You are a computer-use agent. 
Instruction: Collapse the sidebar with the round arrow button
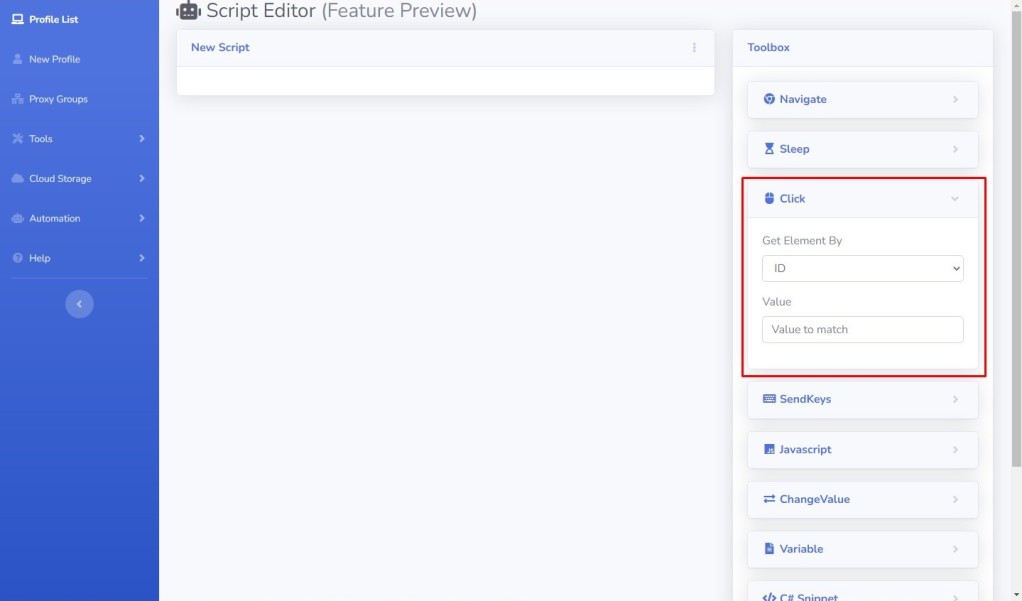click(80, 304)
